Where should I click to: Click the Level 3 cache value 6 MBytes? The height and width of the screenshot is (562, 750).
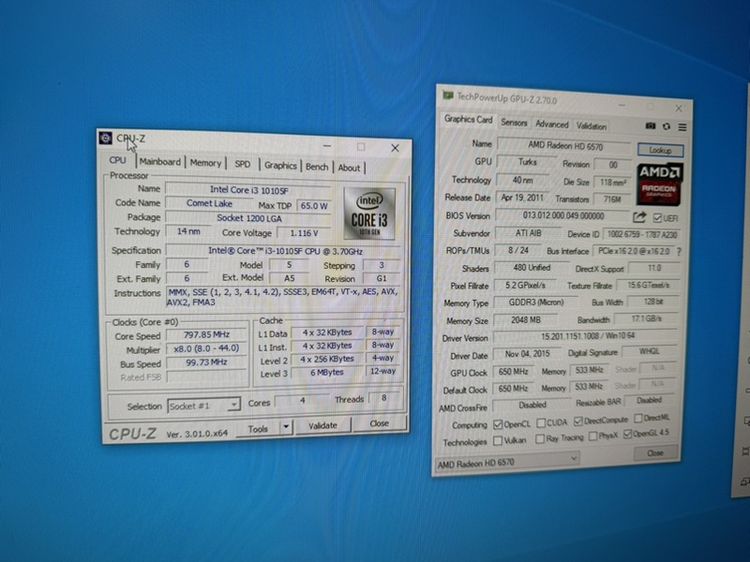tap(327, 372)
